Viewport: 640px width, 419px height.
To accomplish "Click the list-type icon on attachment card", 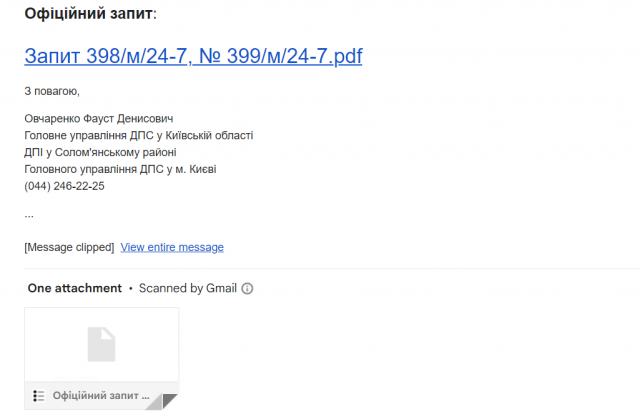I will click(38, 396).
